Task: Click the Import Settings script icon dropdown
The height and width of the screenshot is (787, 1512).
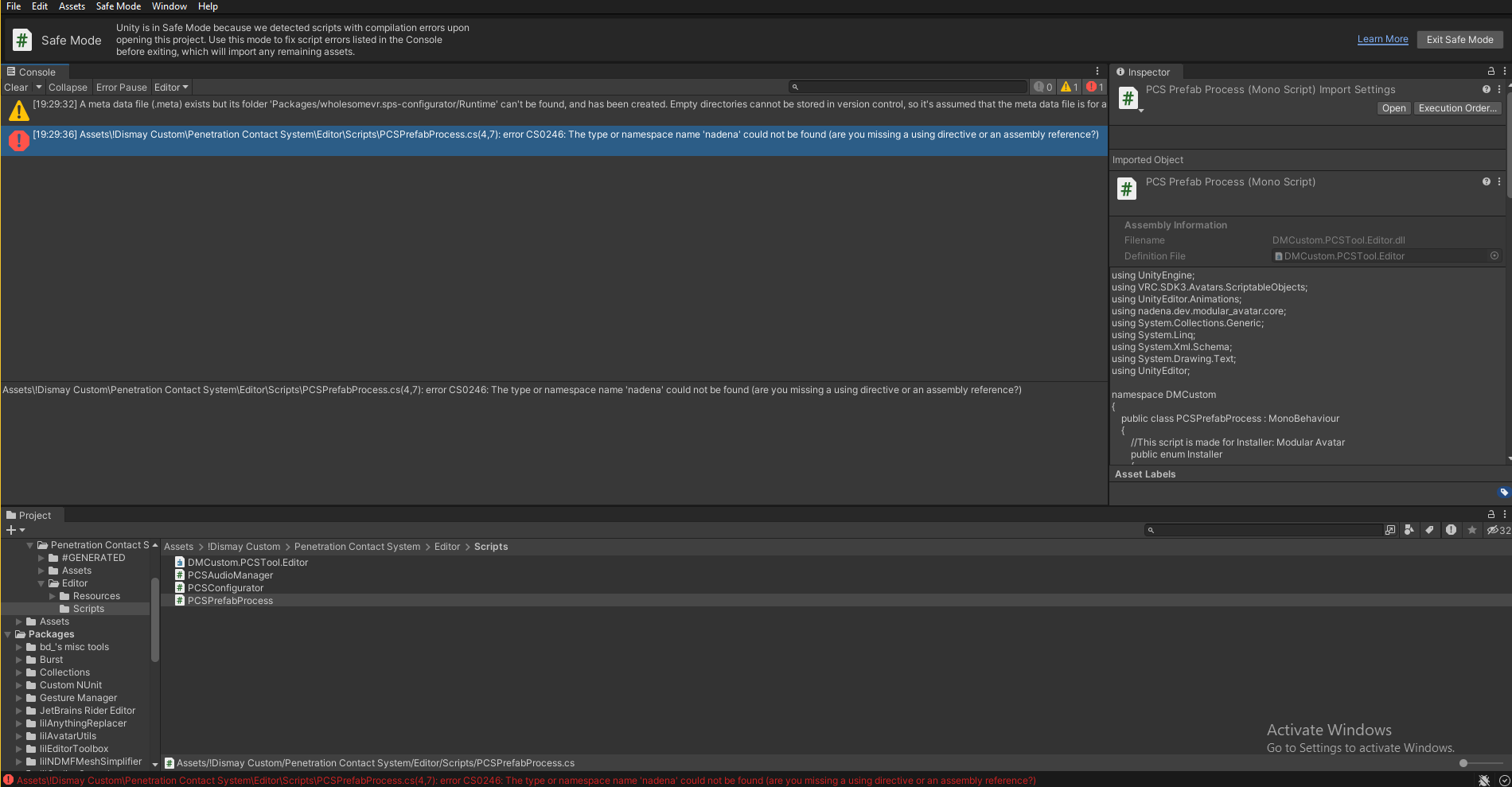Action: coord(1129,99)
